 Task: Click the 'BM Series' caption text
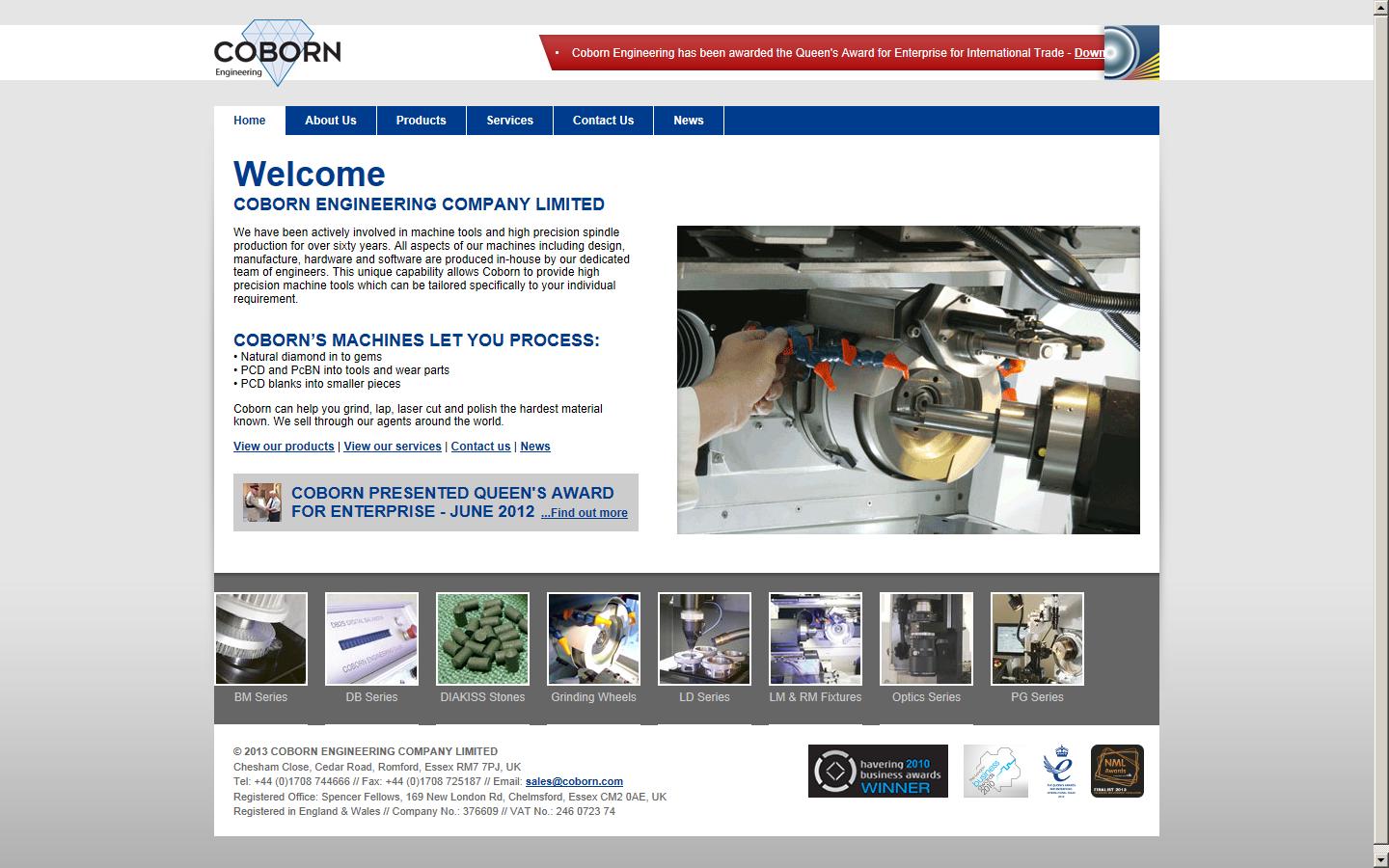tap(260, 697)
